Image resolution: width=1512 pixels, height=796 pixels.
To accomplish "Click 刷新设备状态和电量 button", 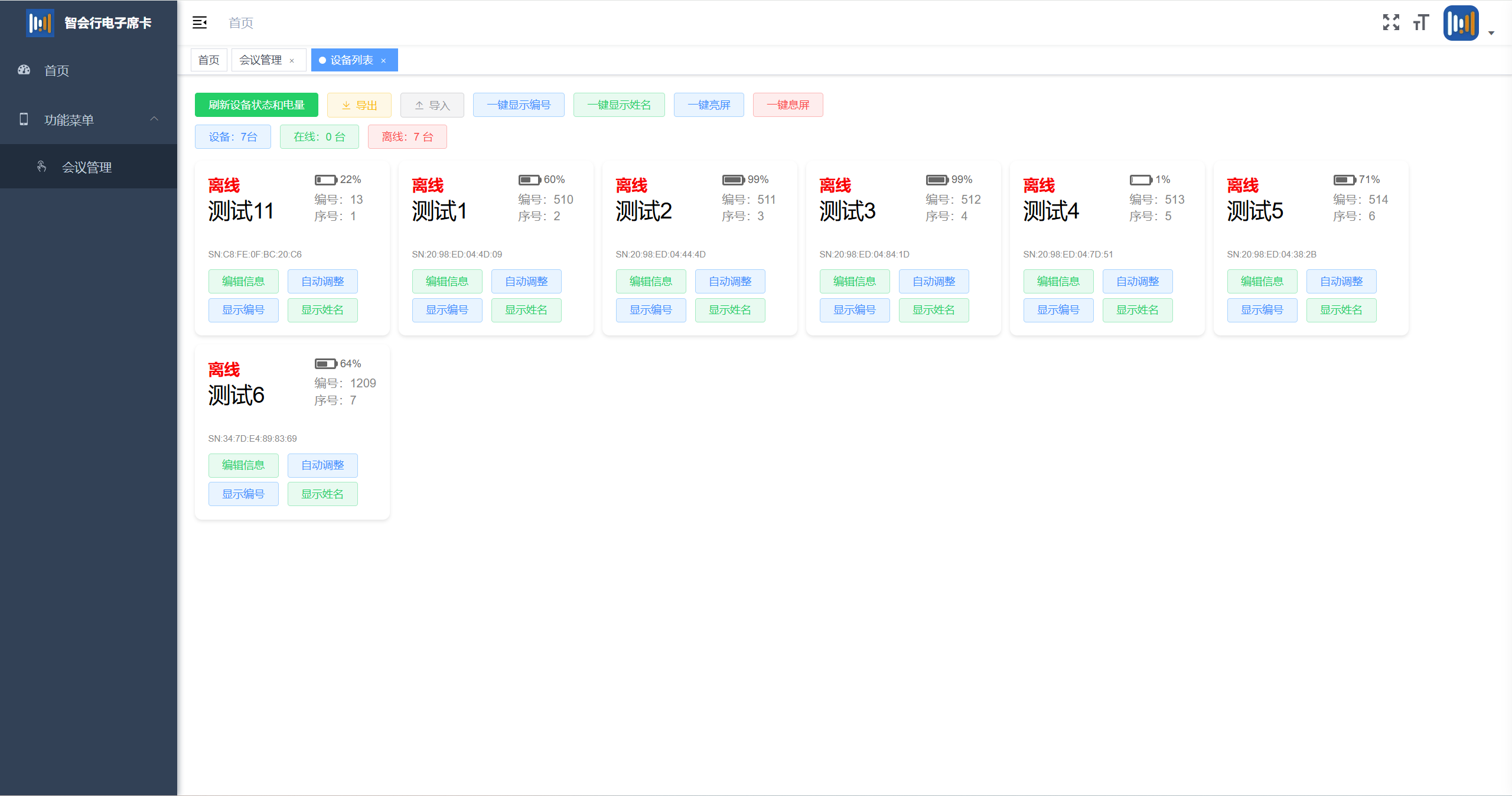I will click(x=256, y=105).
